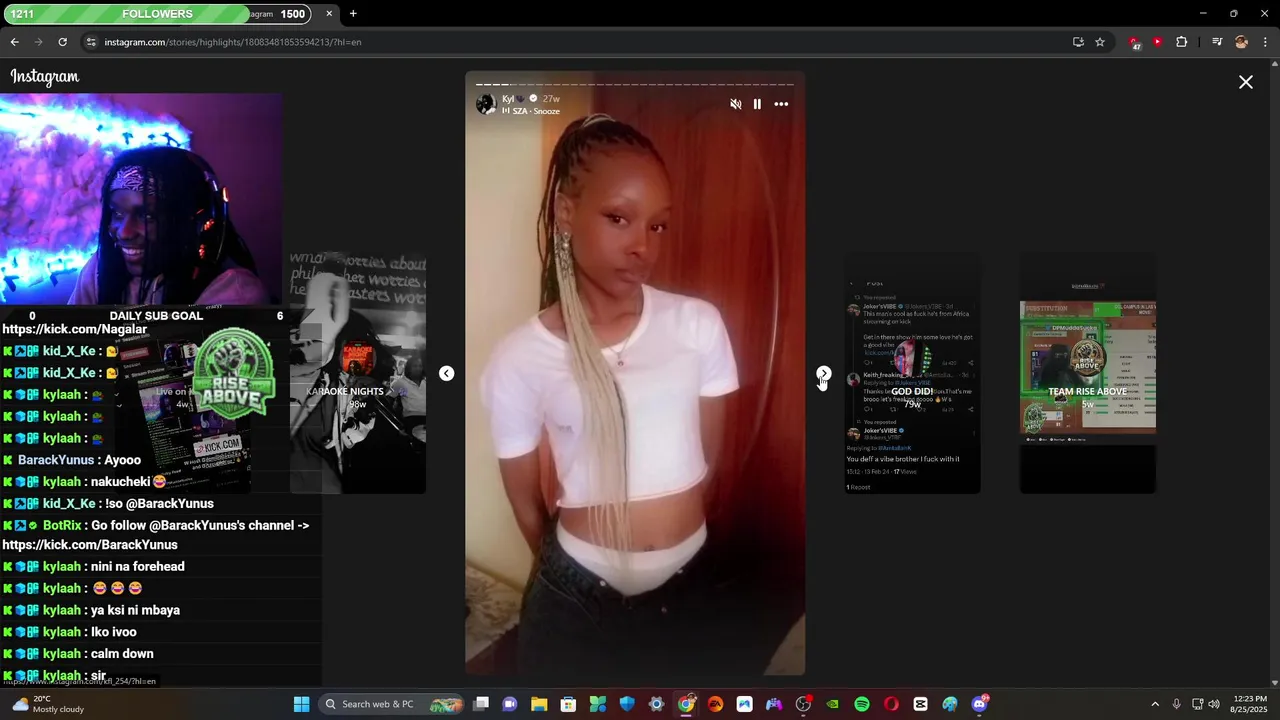
Task: Open the GOD DID! highlight thumbnail
Action: point(912,373)
